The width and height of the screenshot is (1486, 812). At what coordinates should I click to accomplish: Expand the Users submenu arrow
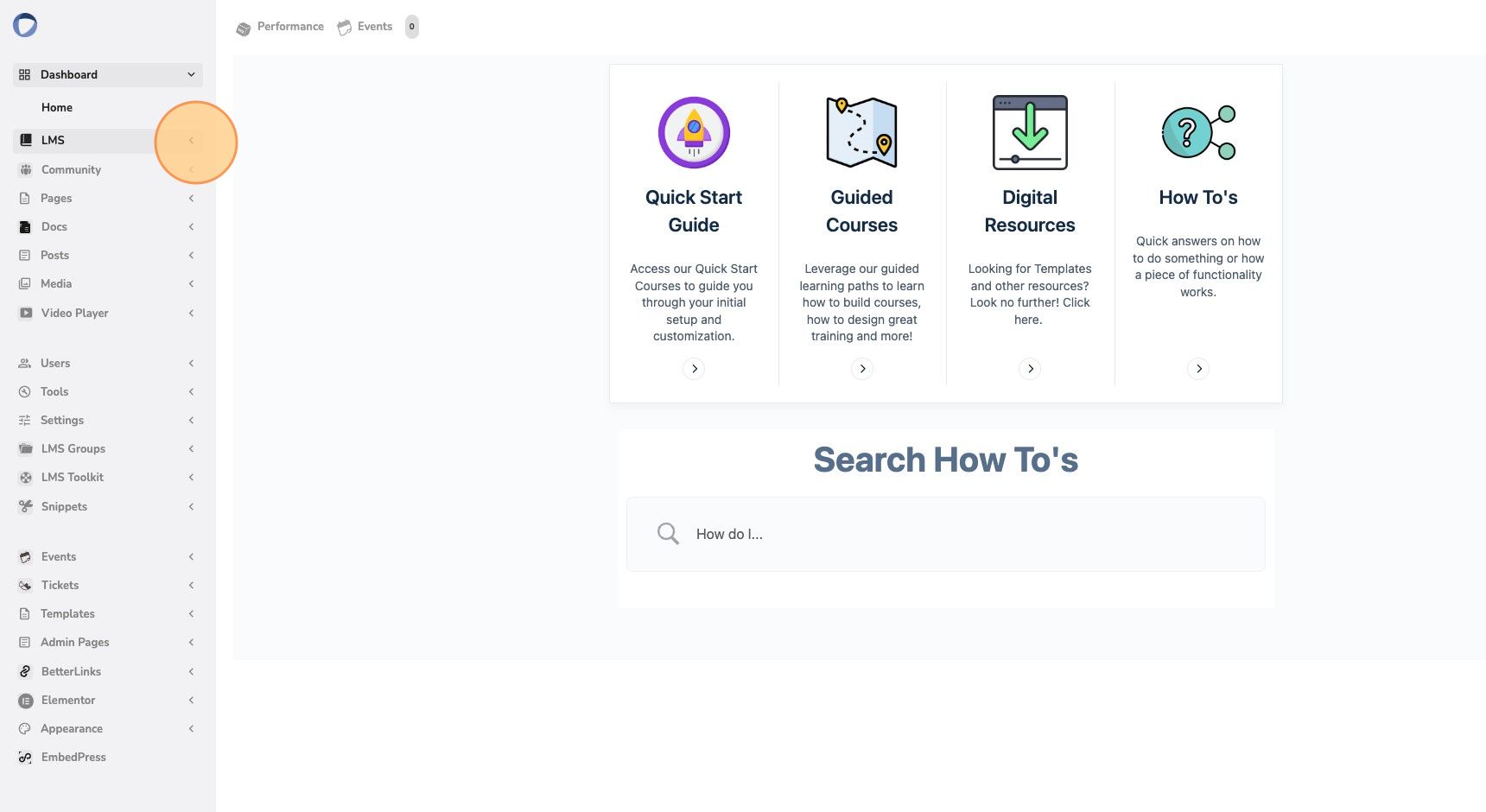(191, 364)
